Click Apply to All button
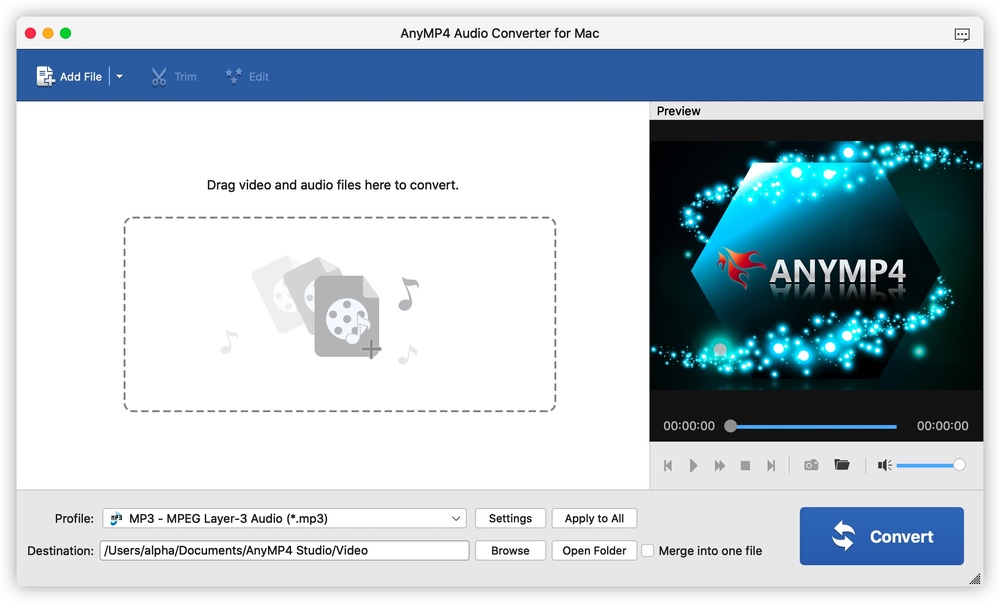The image size is (1000, 603). (x=594, y=518)
